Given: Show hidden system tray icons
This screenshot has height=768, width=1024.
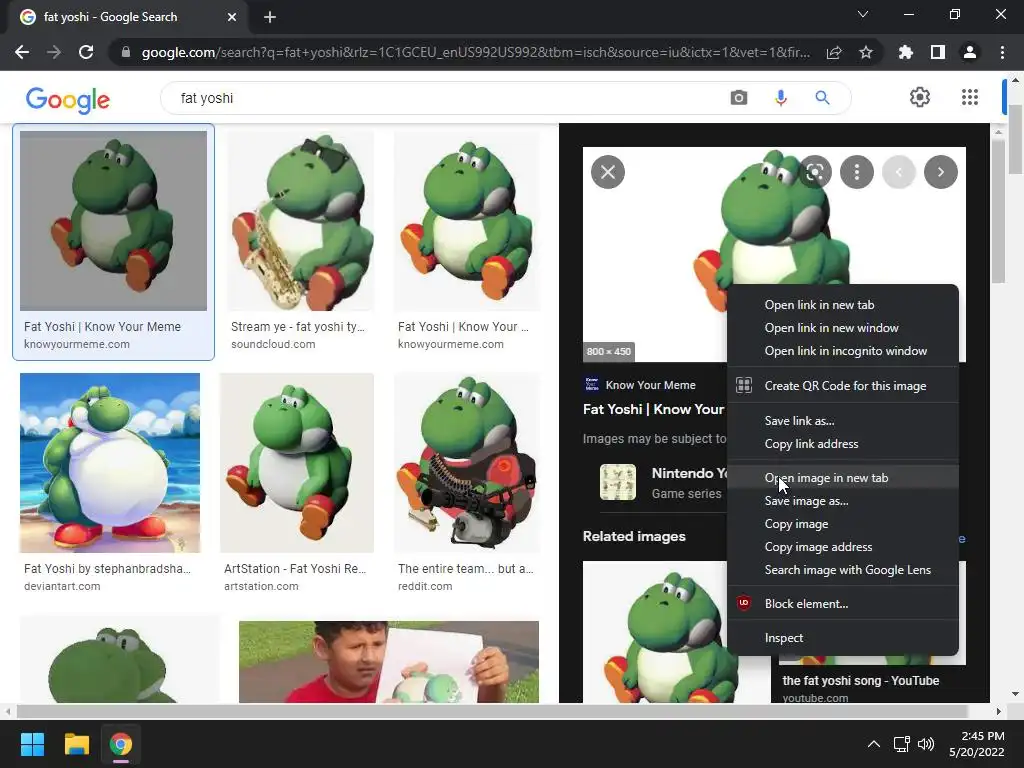Looking at the screenshot, I should tap(874, 744).
